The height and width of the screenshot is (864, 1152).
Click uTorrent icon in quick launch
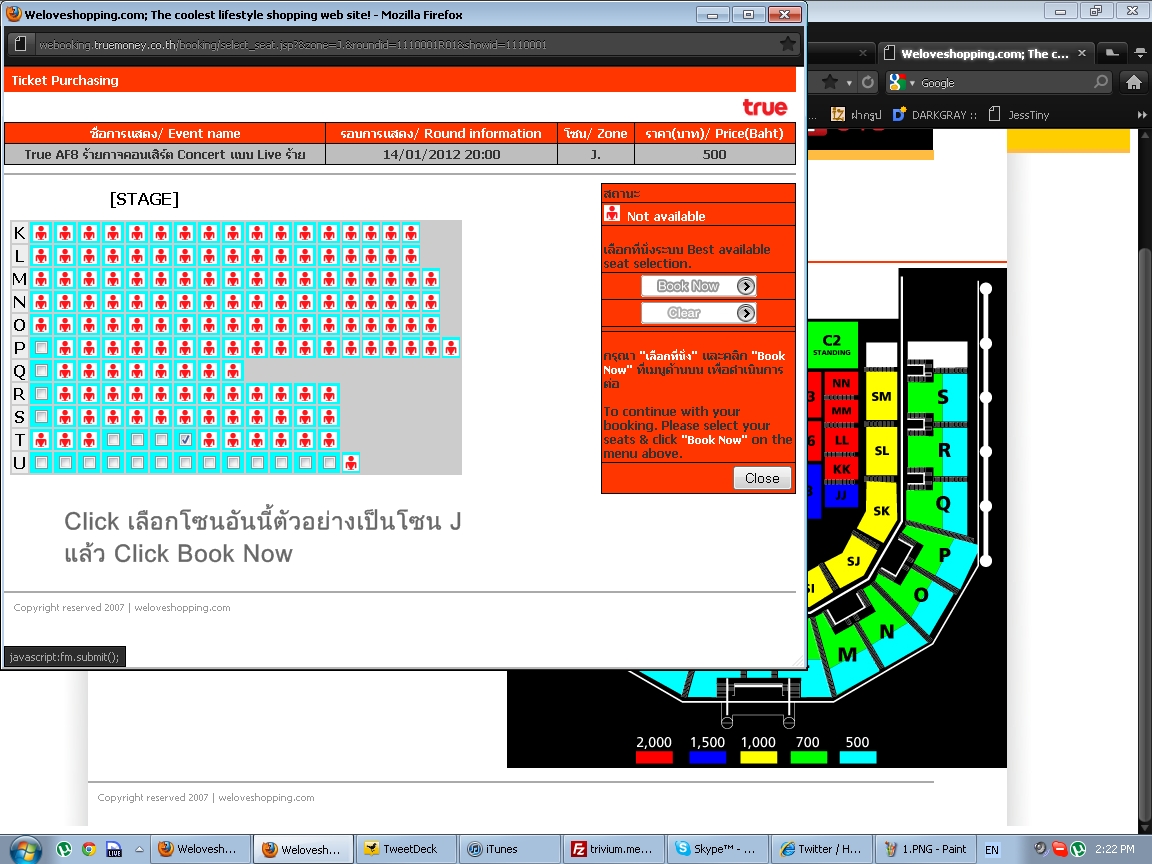[x=64, y=849]
